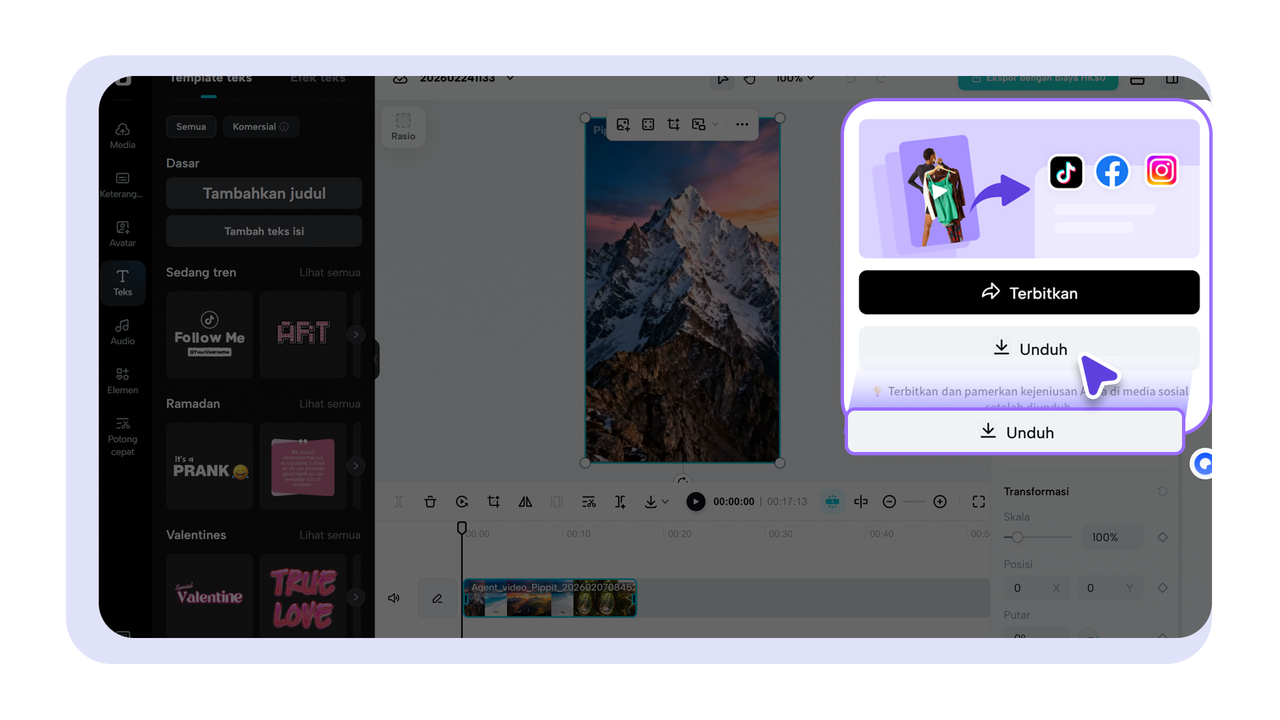
Task: Collapse the left text panel handle
Action: click(377, 359)
